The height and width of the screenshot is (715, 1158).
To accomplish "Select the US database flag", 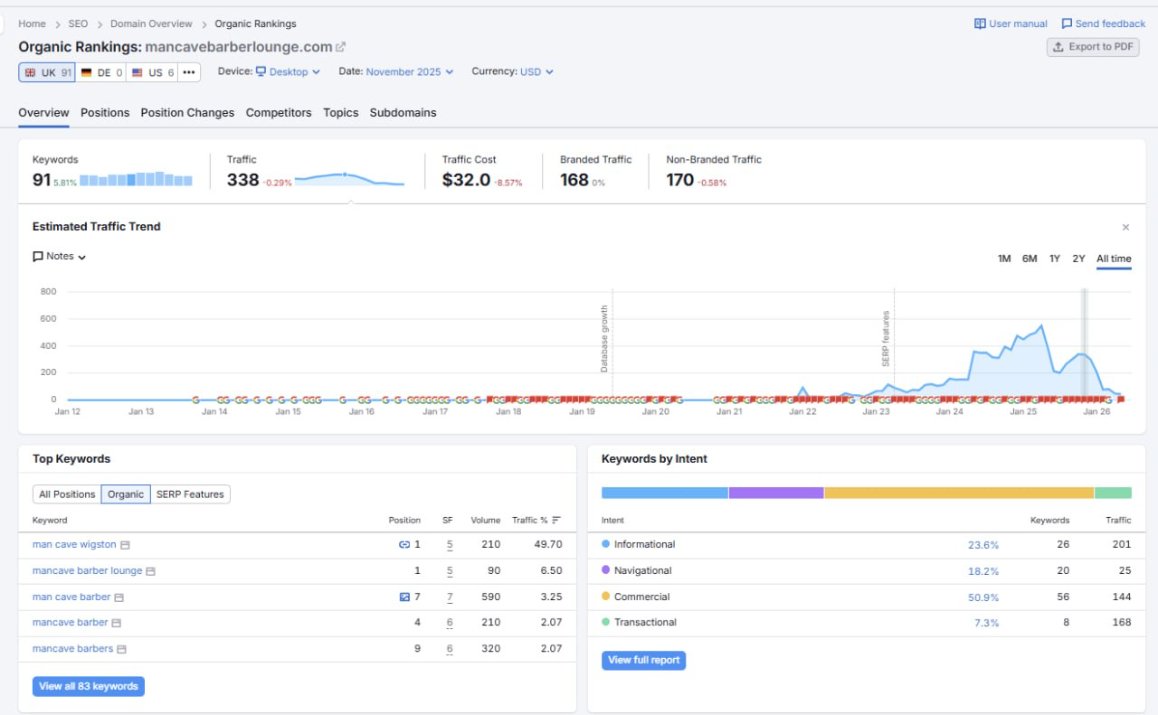I will click(x=137, y=72).
